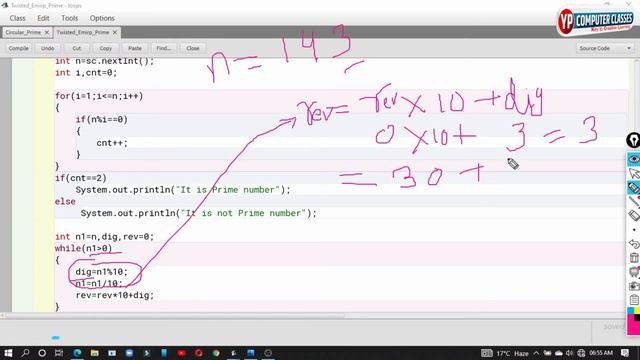Click code line 'if(cnt==2)'
The width and height of the screenshot is (640, 360).
click(x=81, y=178)
